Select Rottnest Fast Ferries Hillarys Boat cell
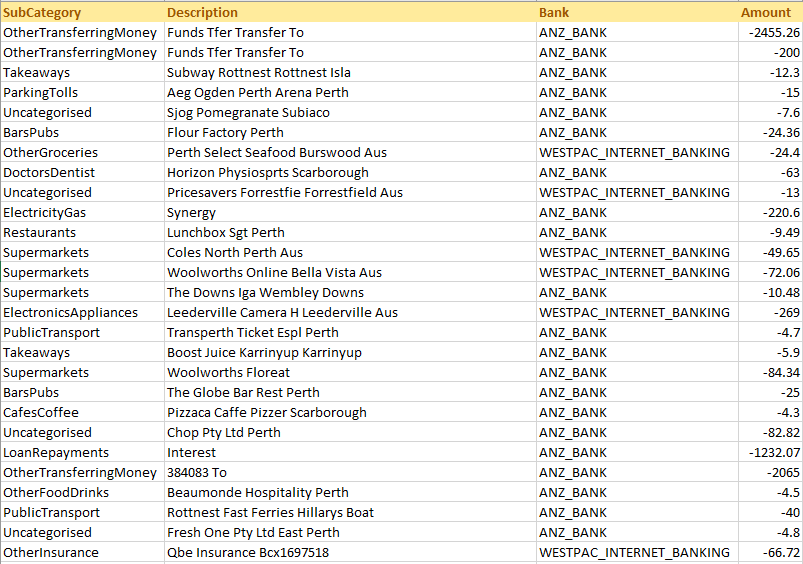The width and height of the screenshot is (803, 564). (350, 512)
